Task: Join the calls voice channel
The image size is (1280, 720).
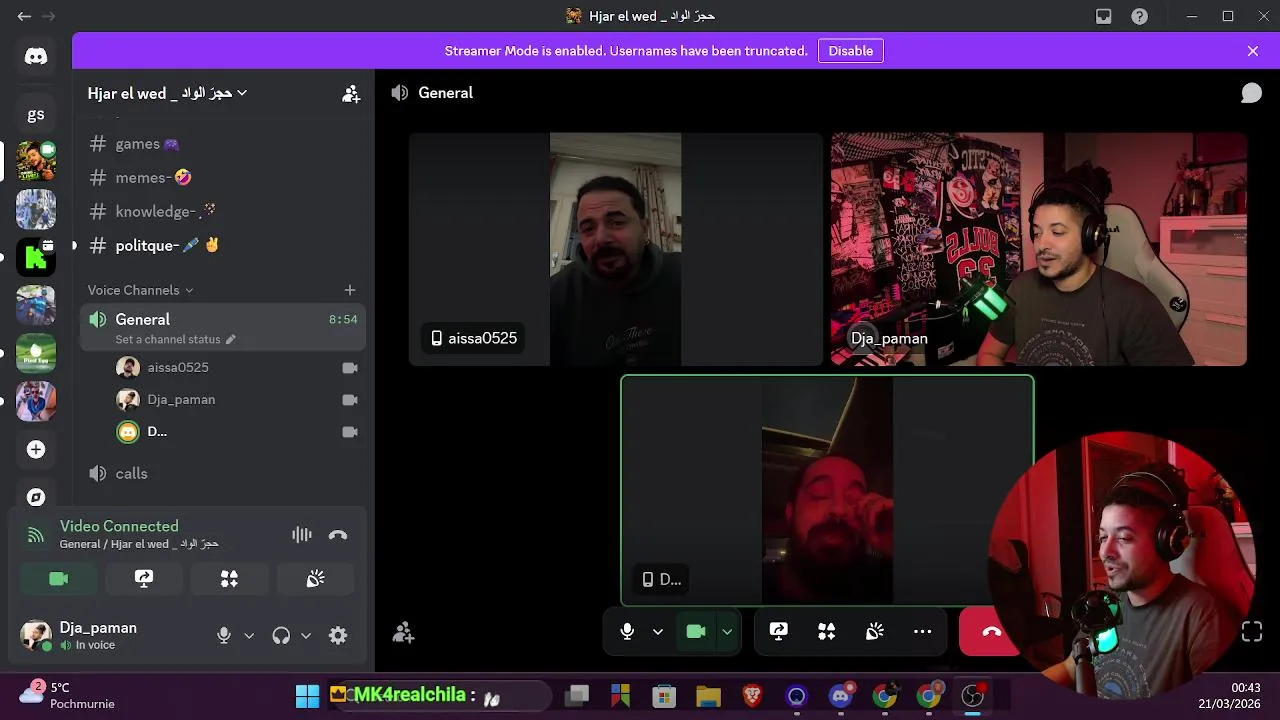Action: (223, 474)
